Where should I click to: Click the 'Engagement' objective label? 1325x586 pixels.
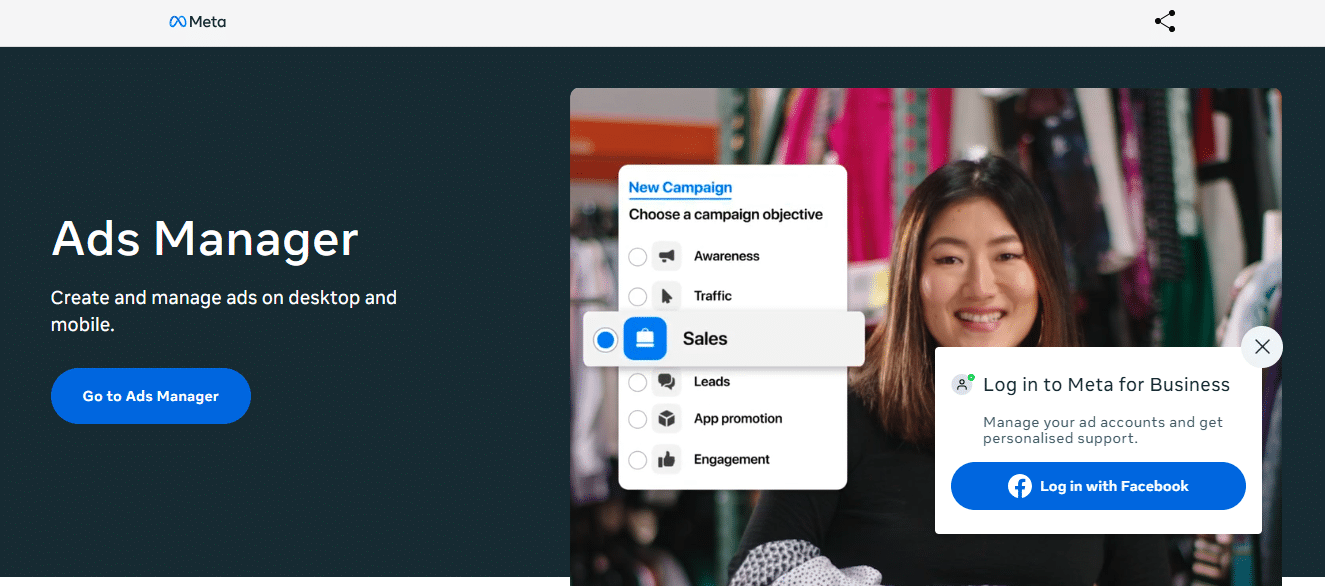pos(732,460)
